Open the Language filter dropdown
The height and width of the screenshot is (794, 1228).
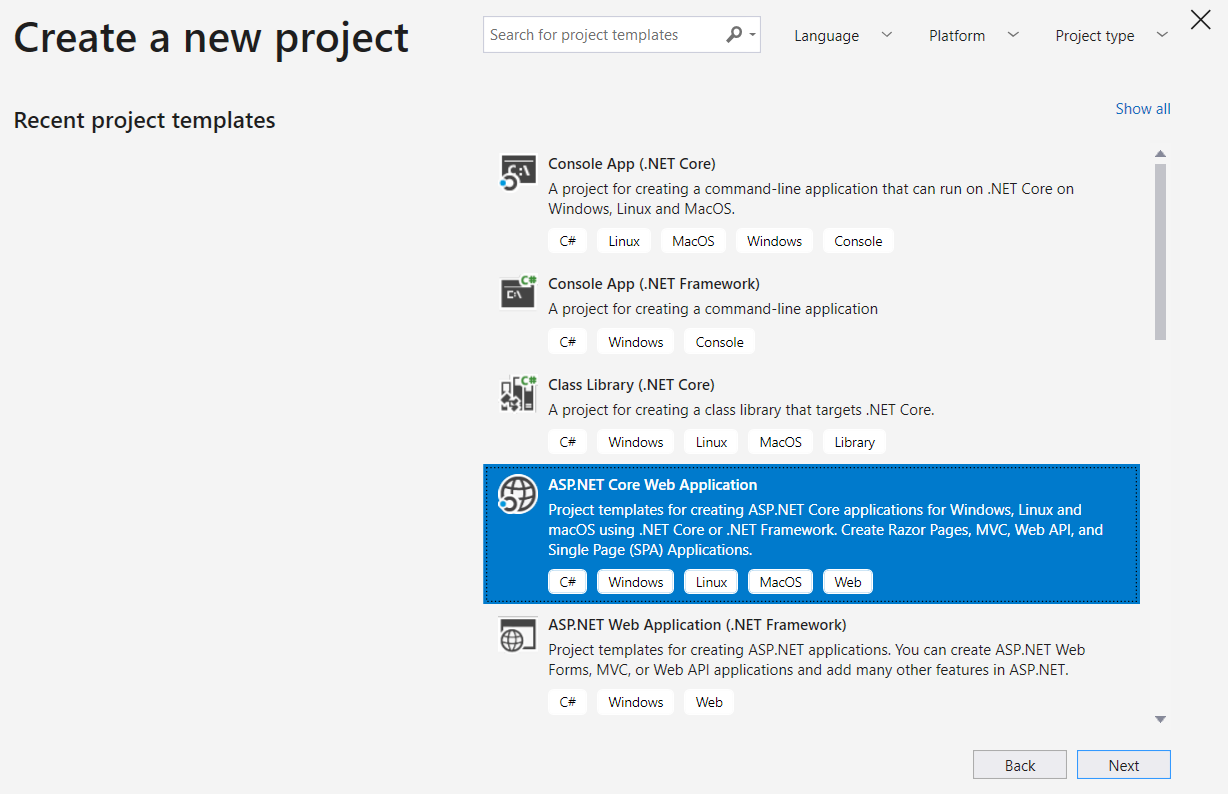click(x=842, y=36)
